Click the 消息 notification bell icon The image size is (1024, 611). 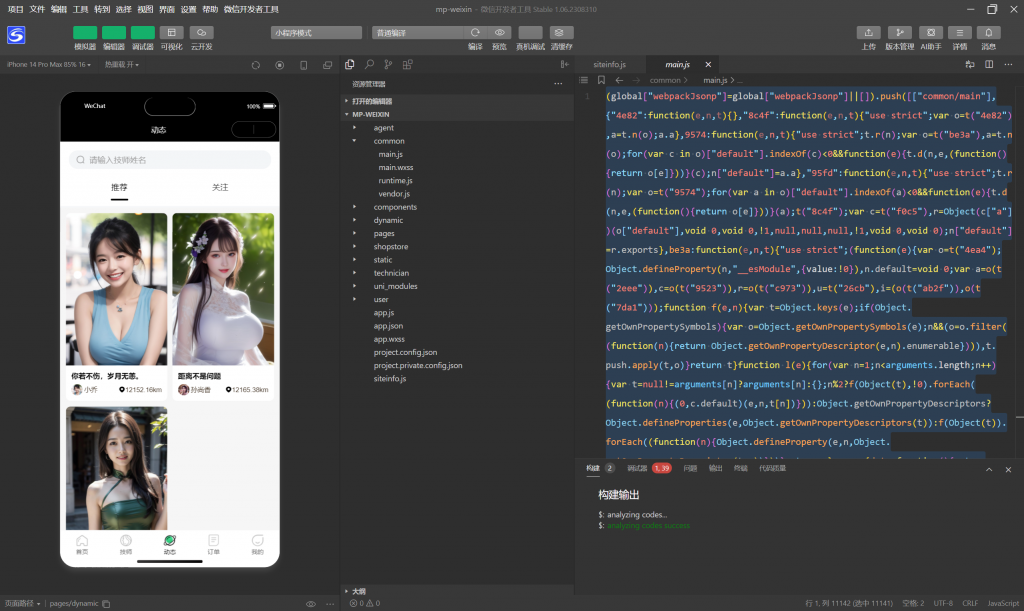[x=988, y=33]
